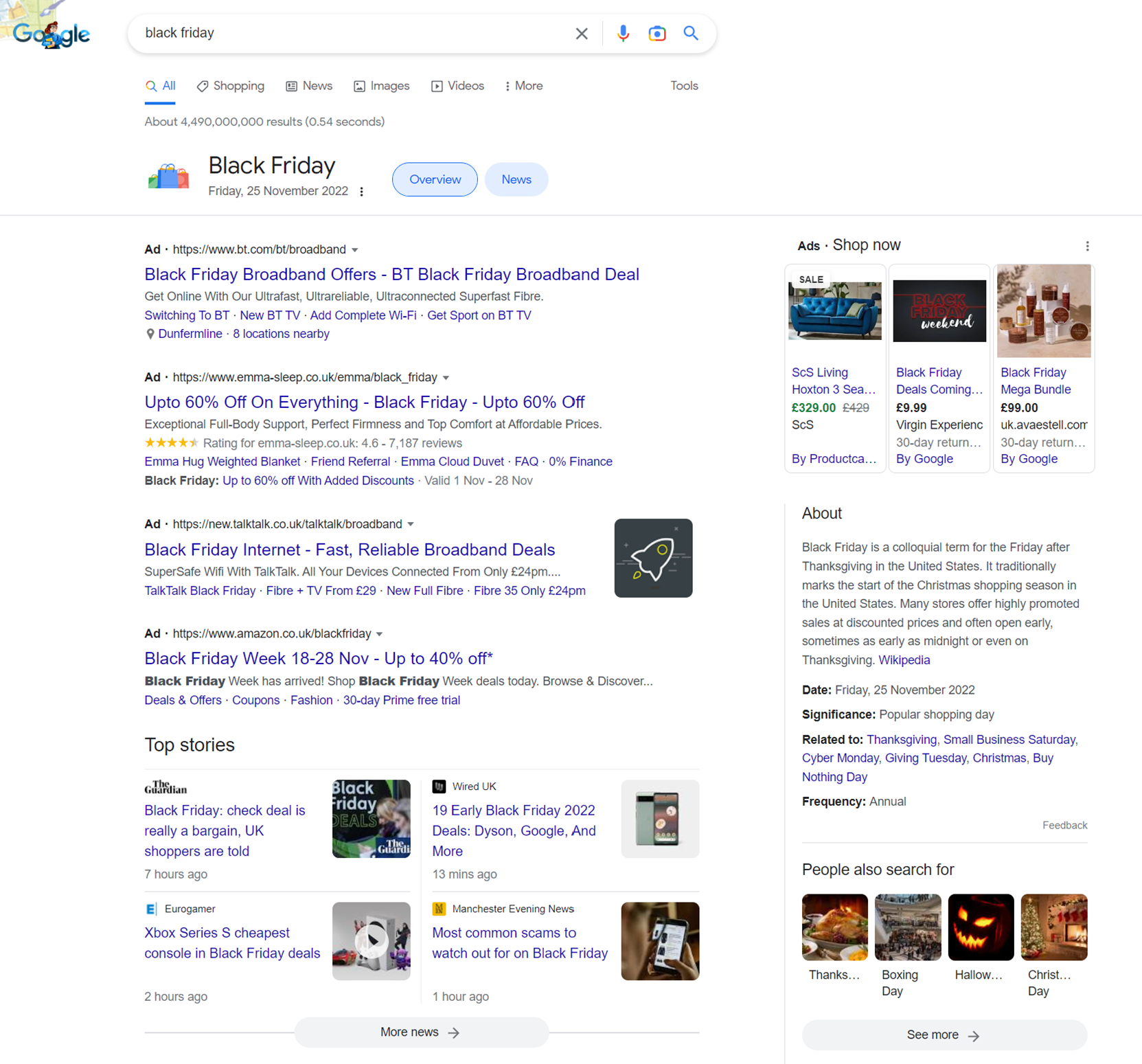Submit search using magnifier icon
1142x1064 pixels.
(x=691, y=33)
